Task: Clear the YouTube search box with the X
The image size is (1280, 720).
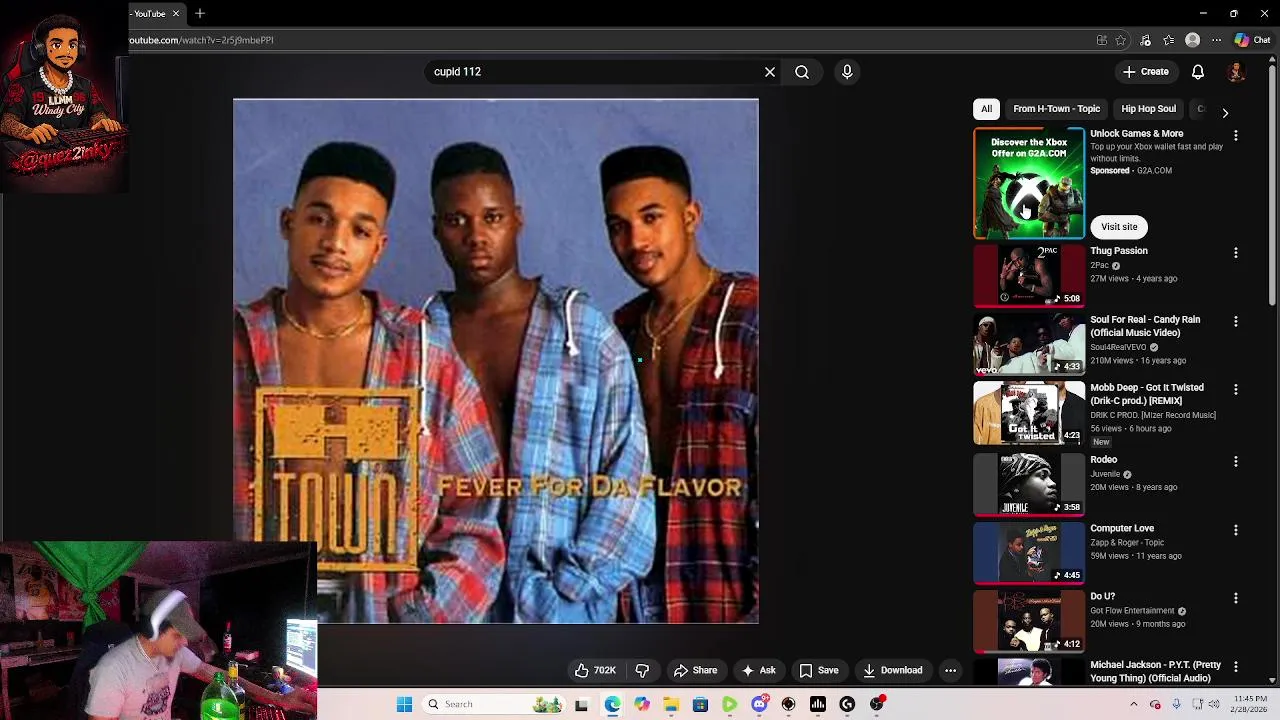Action: point(770,72)
